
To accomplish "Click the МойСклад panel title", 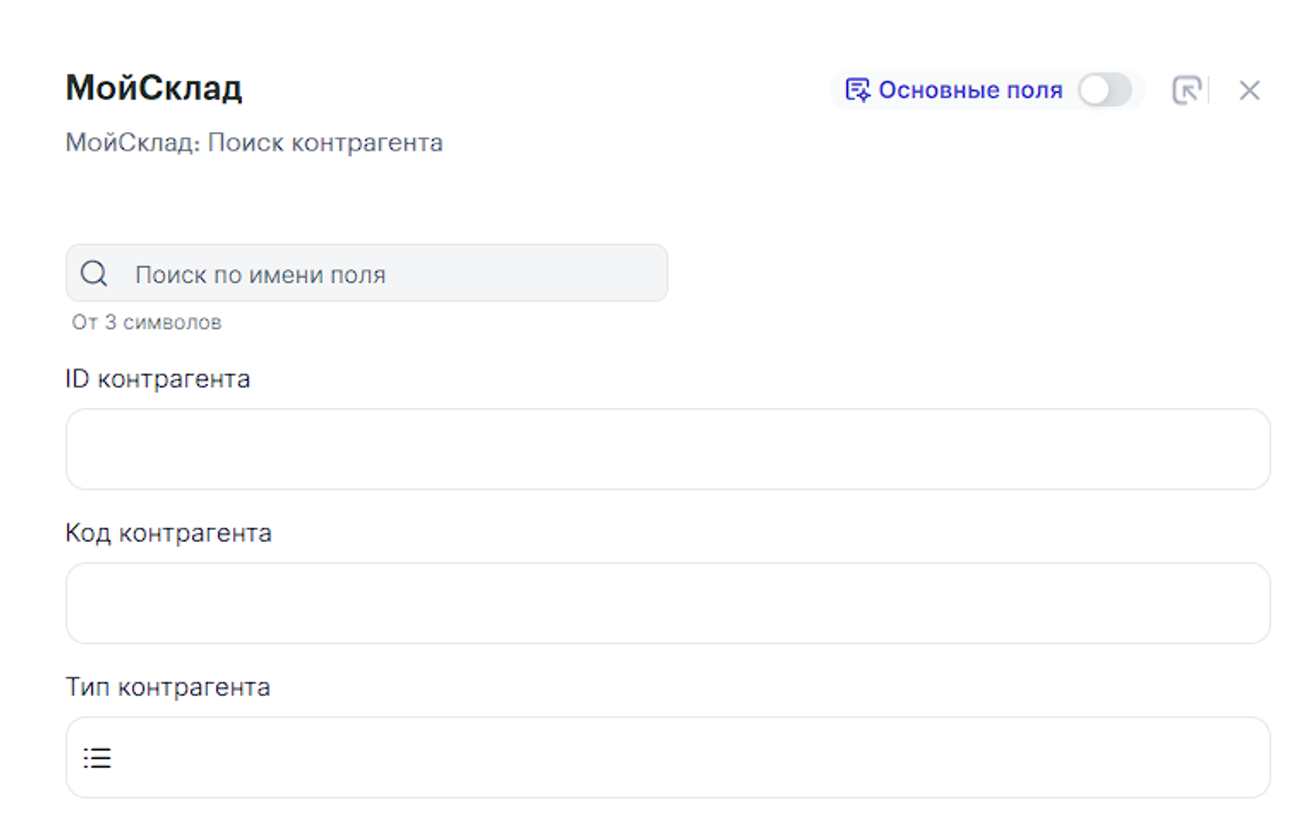I will pos(154,88).
